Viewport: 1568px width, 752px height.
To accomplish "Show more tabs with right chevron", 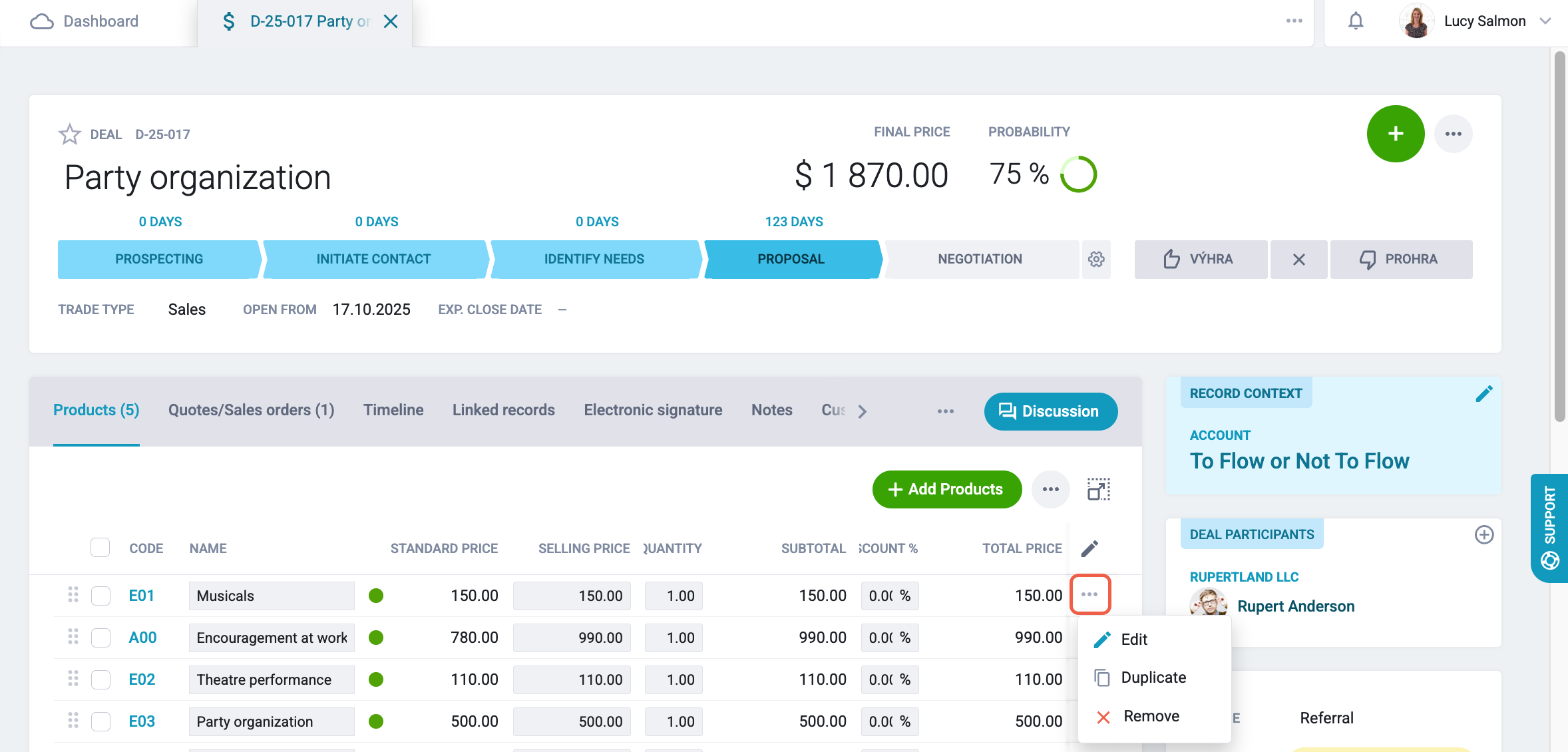I will coord(863,411).
